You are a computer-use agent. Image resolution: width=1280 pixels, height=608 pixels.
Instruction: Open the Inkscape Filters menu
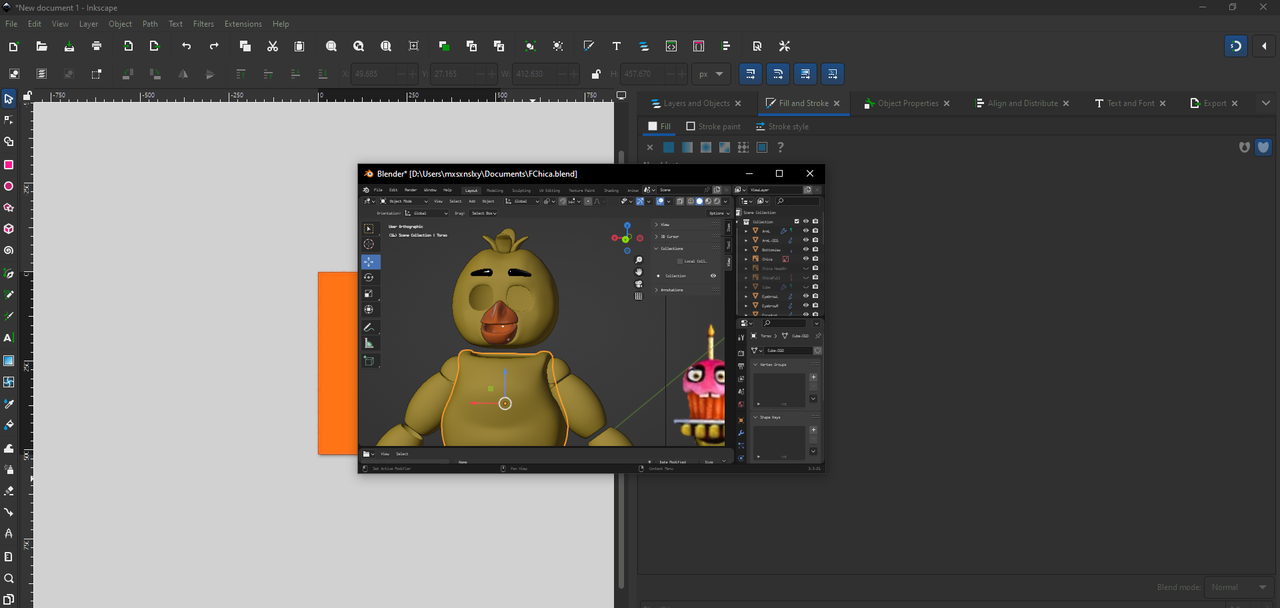click(203, 24)
